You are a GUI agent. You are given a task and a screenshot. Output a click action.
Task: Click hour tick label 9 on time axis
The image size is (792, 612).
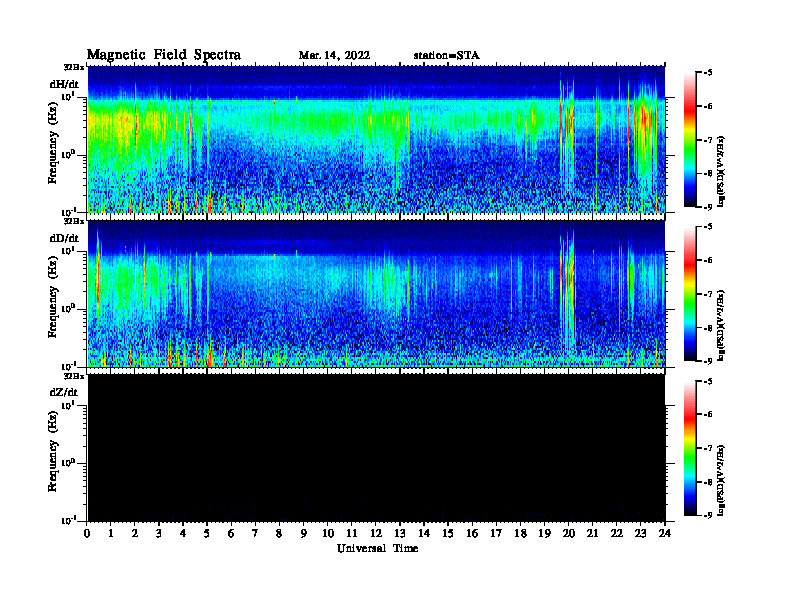304,533
